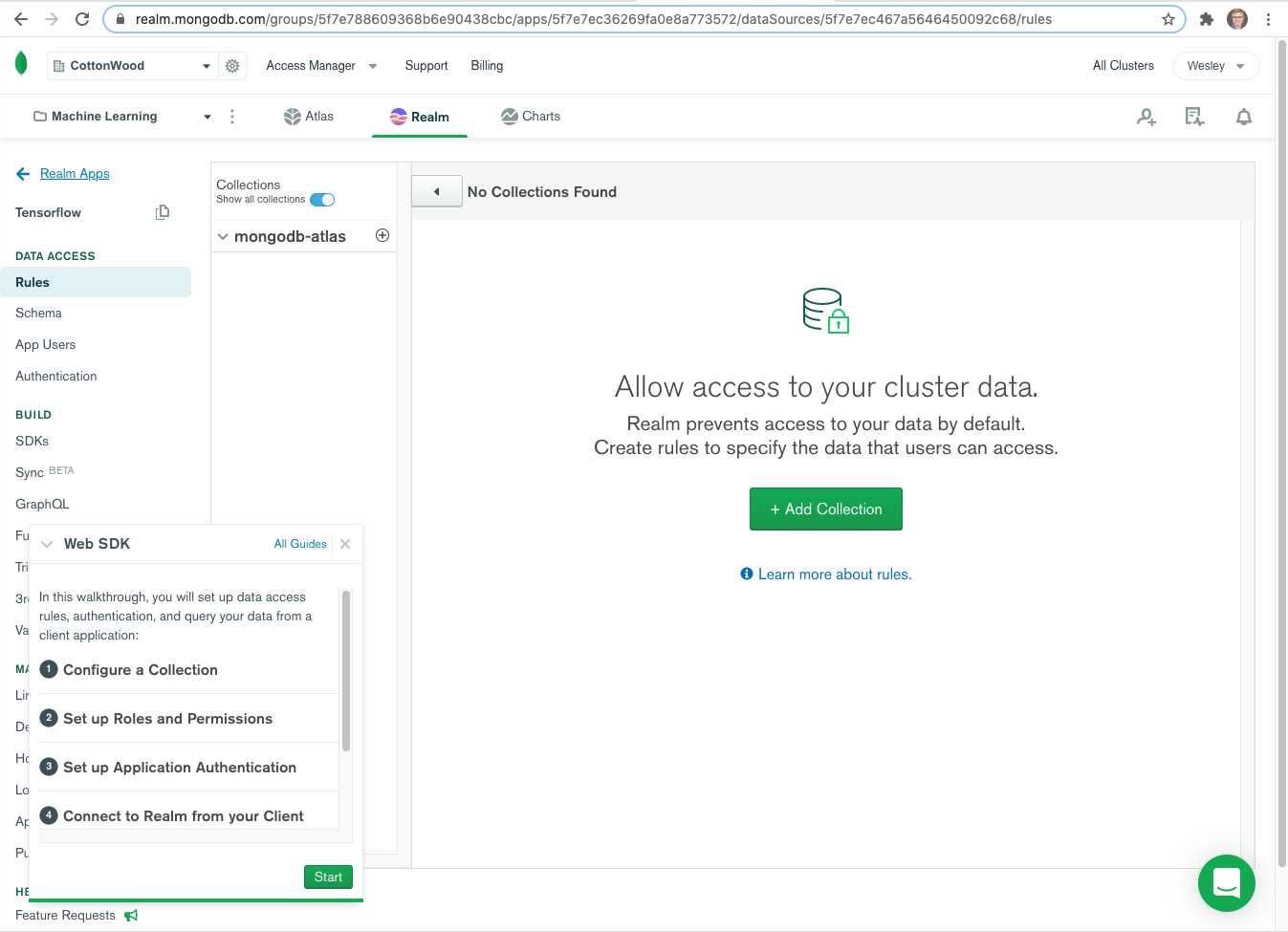Toggle Show all collections switch
This screenshot has height=932, width=1288.
(x=322, y=200)
